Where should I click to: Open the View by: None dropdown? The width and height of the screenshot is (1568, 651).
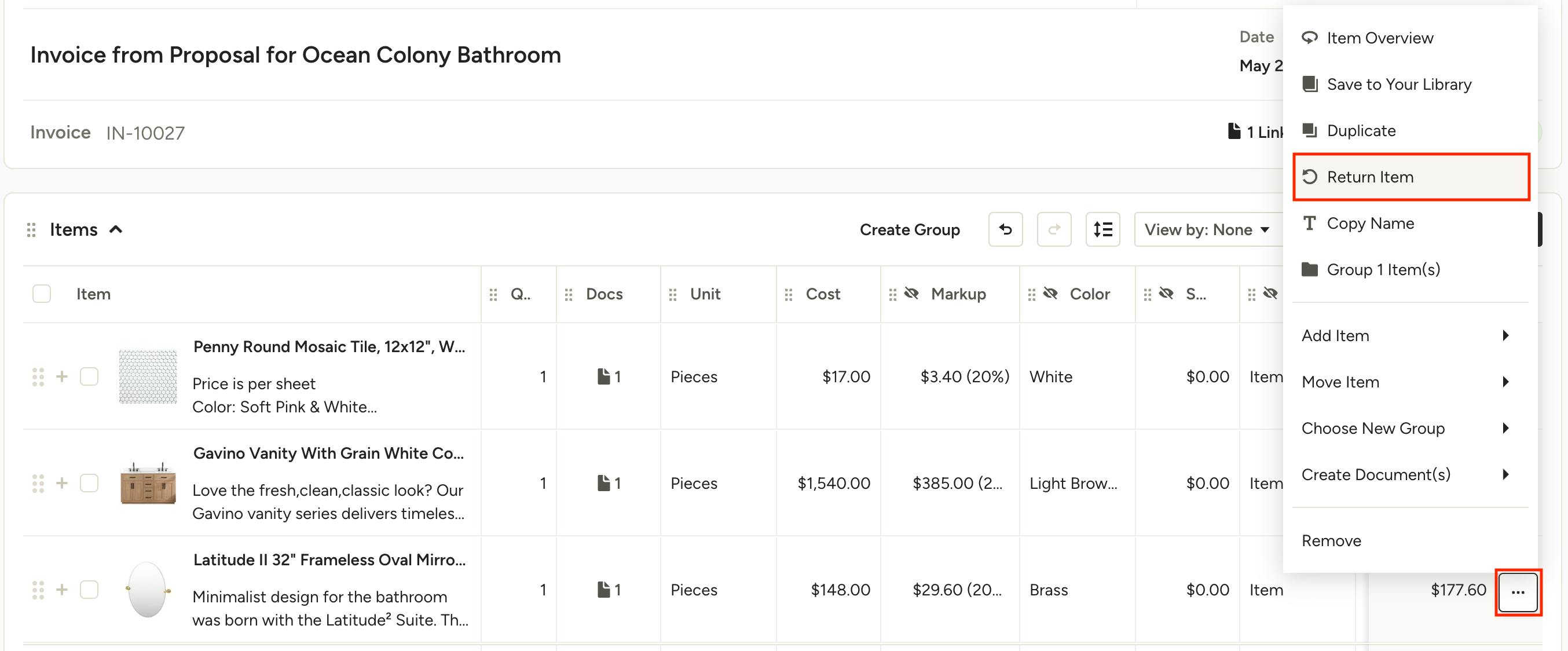1208,229
